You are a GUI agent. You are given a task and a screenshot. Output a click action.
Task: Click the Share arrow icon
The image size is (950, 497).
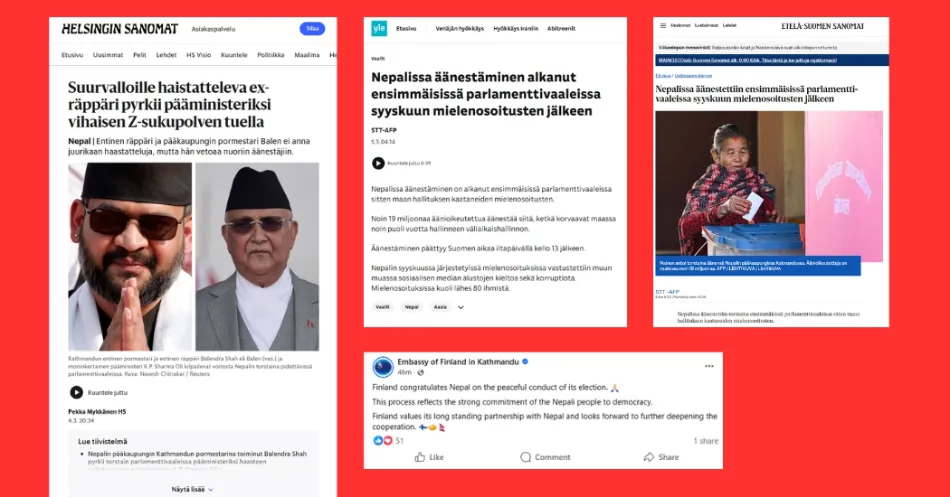649,457
